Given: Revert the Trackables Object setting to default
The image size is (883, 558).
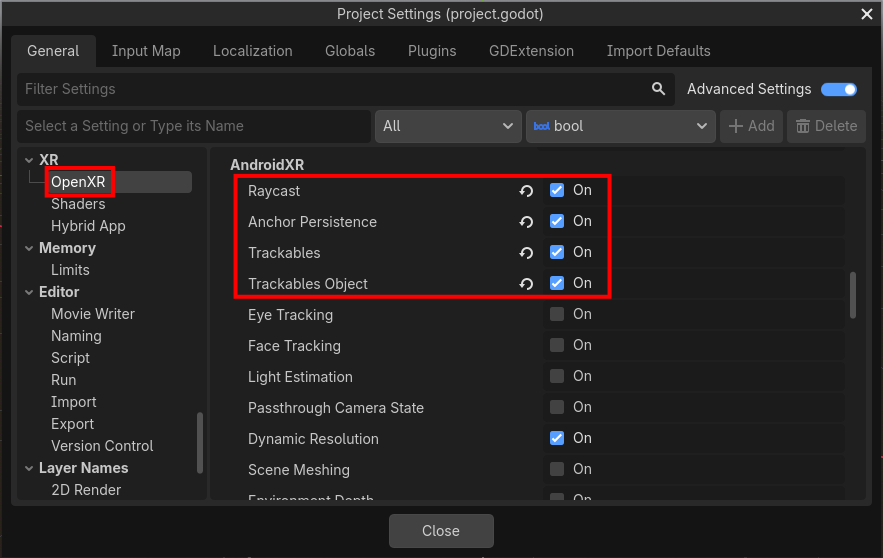Looking at the screenshot, I should coord(526,284).
